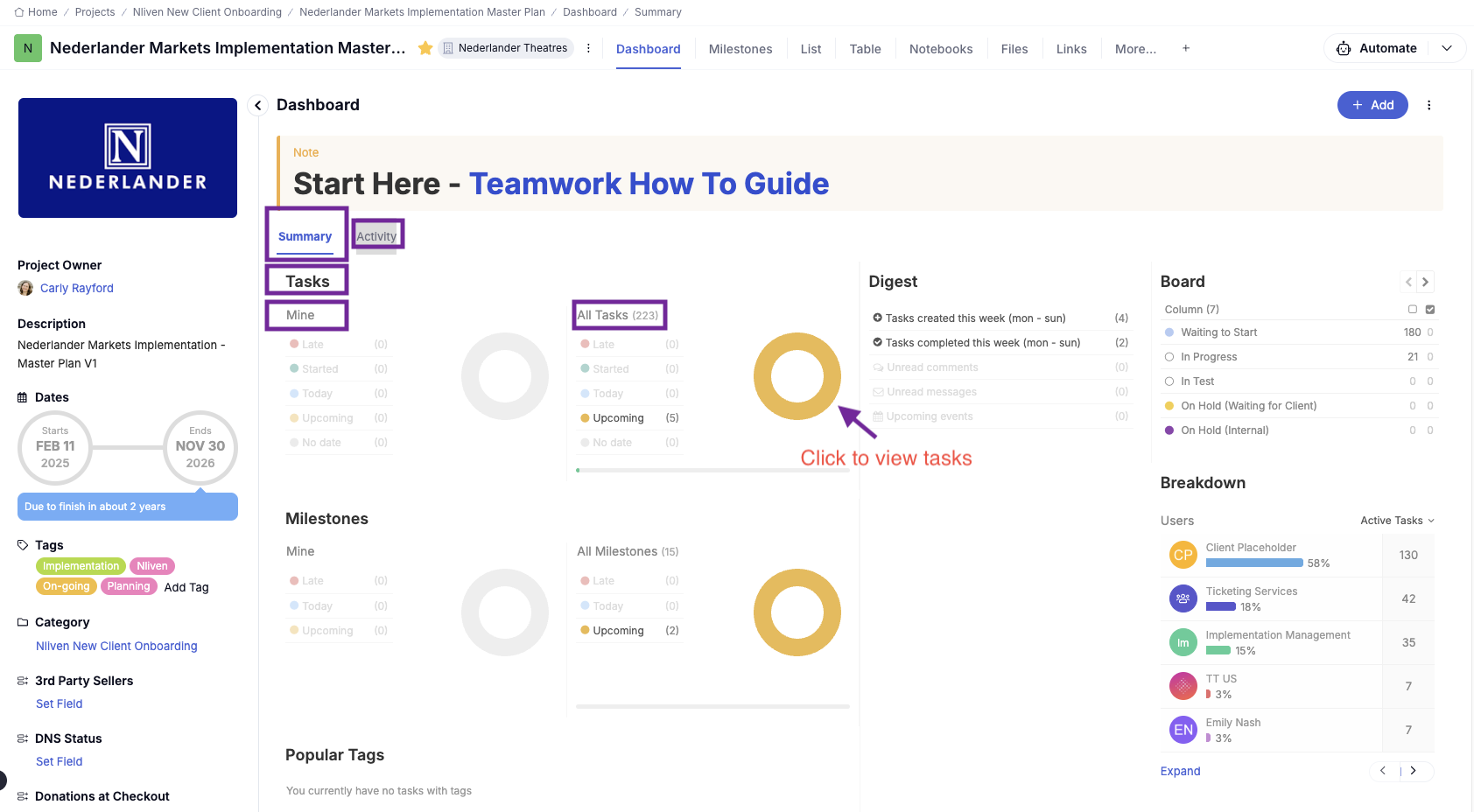Toggle the checked Column checkbox in Board
This screenshot has height=812, width=1474.
(1430, 309)
